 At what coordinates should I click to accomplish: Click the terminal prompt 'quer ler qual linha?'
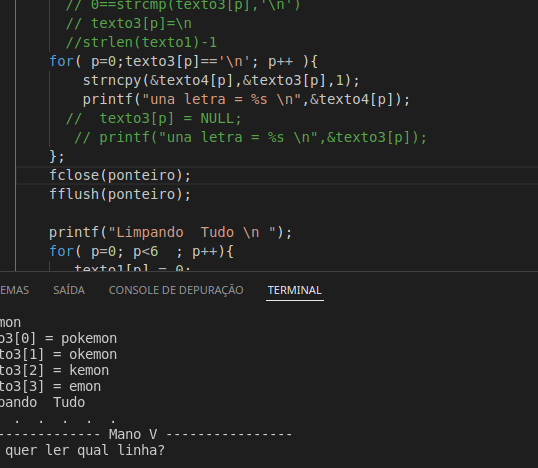[x=85, y=450]
